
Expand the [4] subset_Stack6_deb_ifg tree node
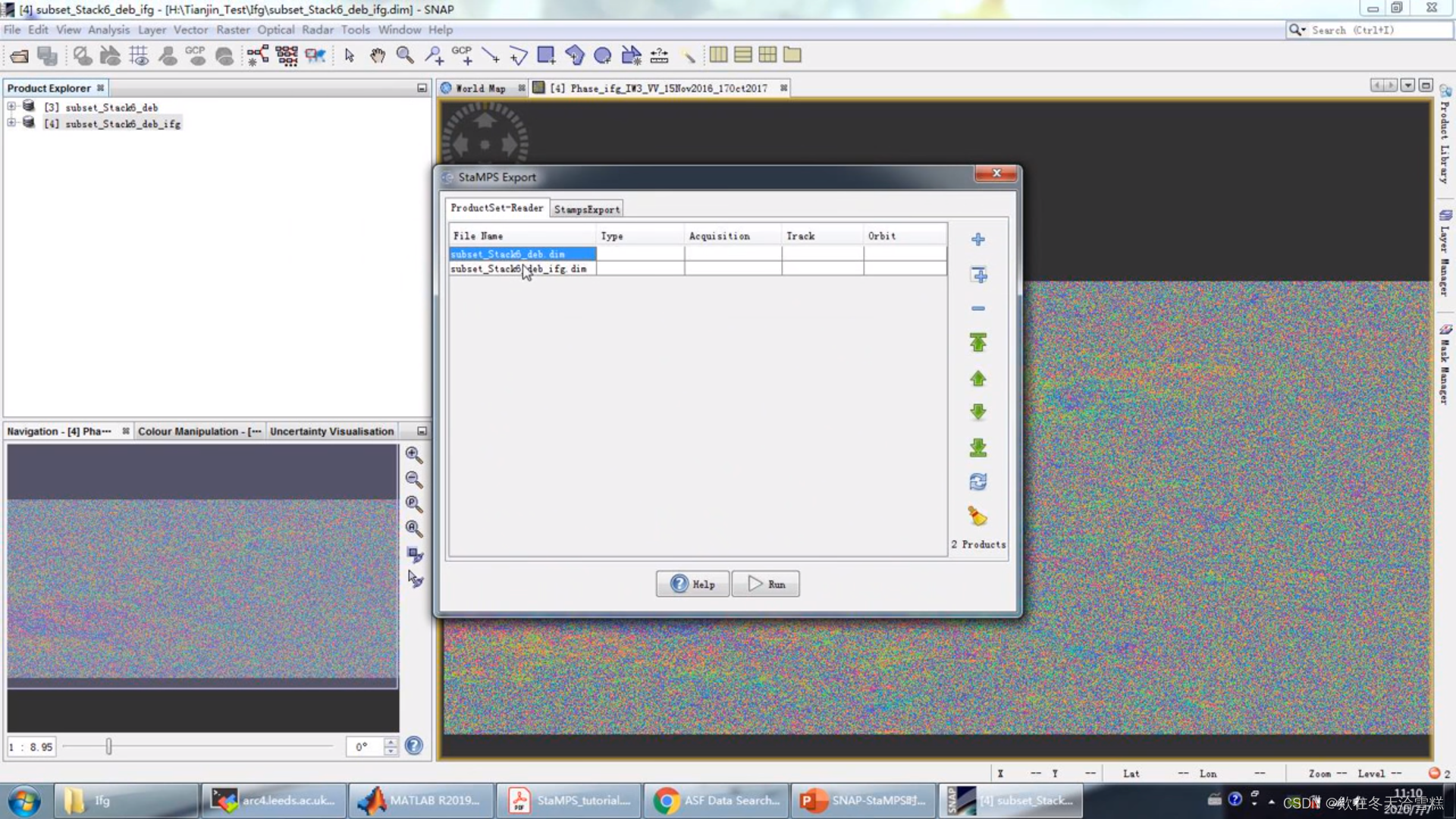[11, 123]
